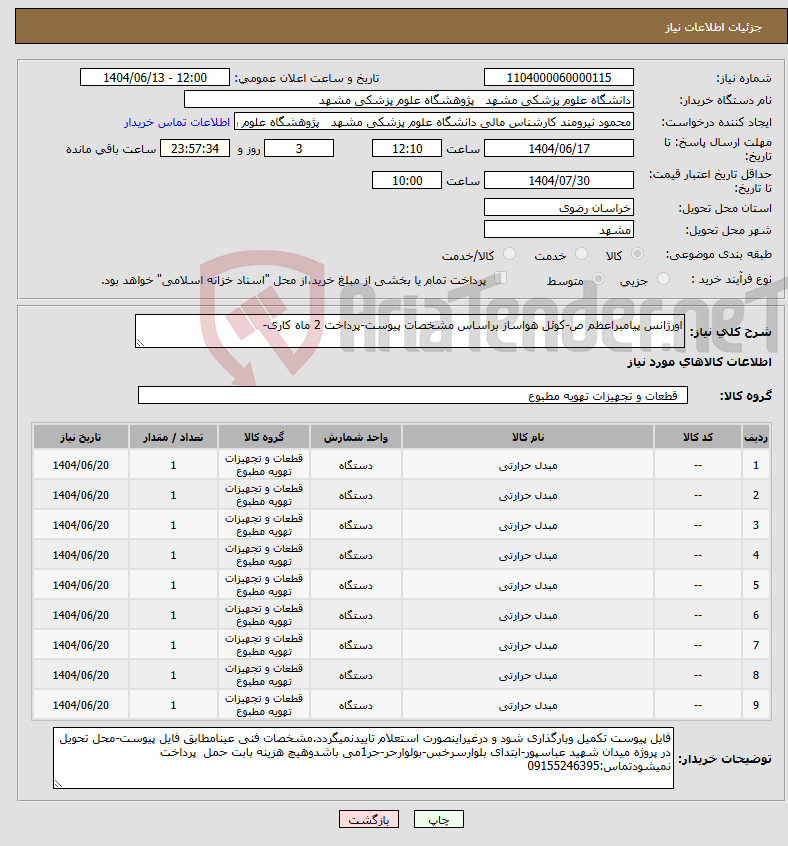Image resolution: width=788 pixels, height=846 pixels.
Task: Click quantity 1 in row 2
Action: pyautogui.click(x=173, y=495)
